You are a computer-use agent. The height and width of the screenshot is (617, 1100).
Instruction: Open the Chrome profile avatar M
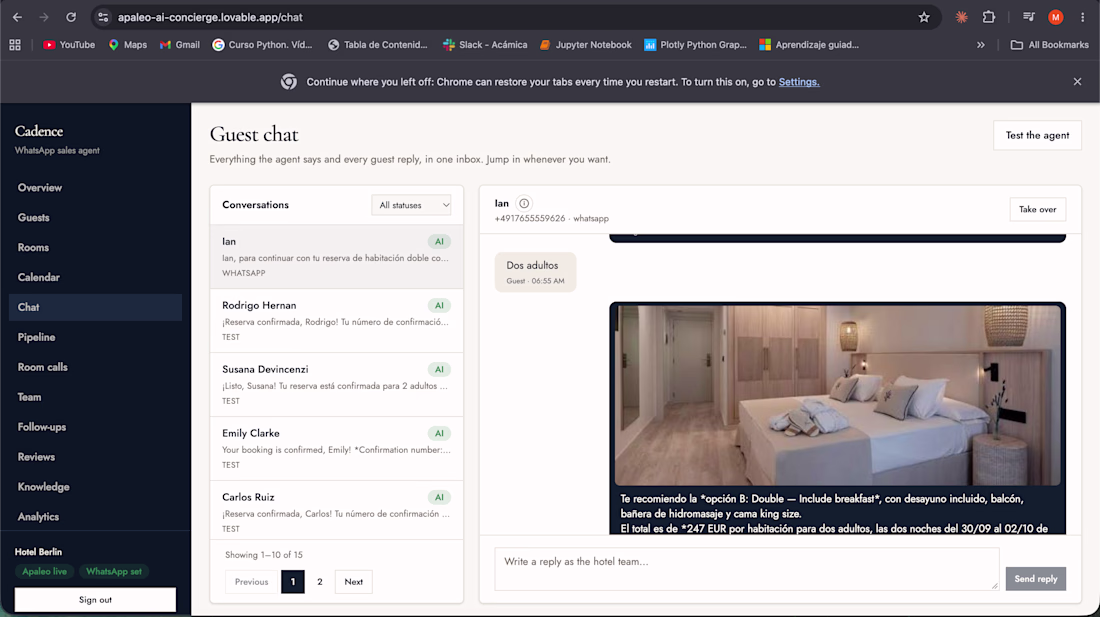click(x=1055, y=18)
